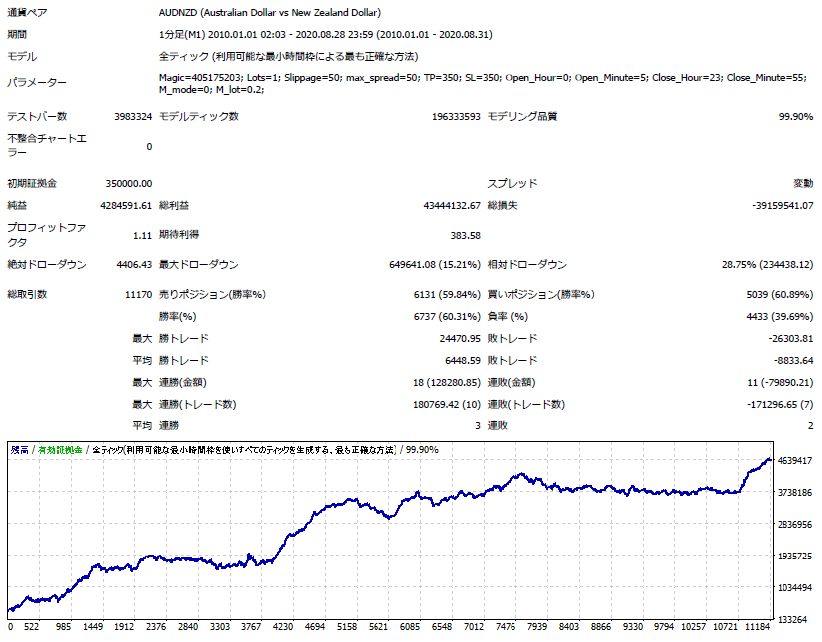The image size is (822, 642).
Task: Click the largest losing trade value -26303.81
Action: pos(791,339)
